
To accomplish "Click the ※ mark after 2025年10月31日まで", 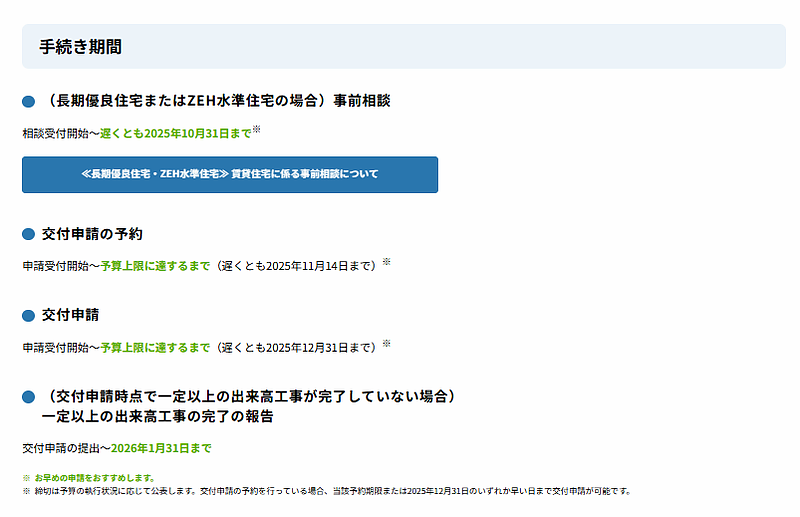I will (x=256, y=130).
